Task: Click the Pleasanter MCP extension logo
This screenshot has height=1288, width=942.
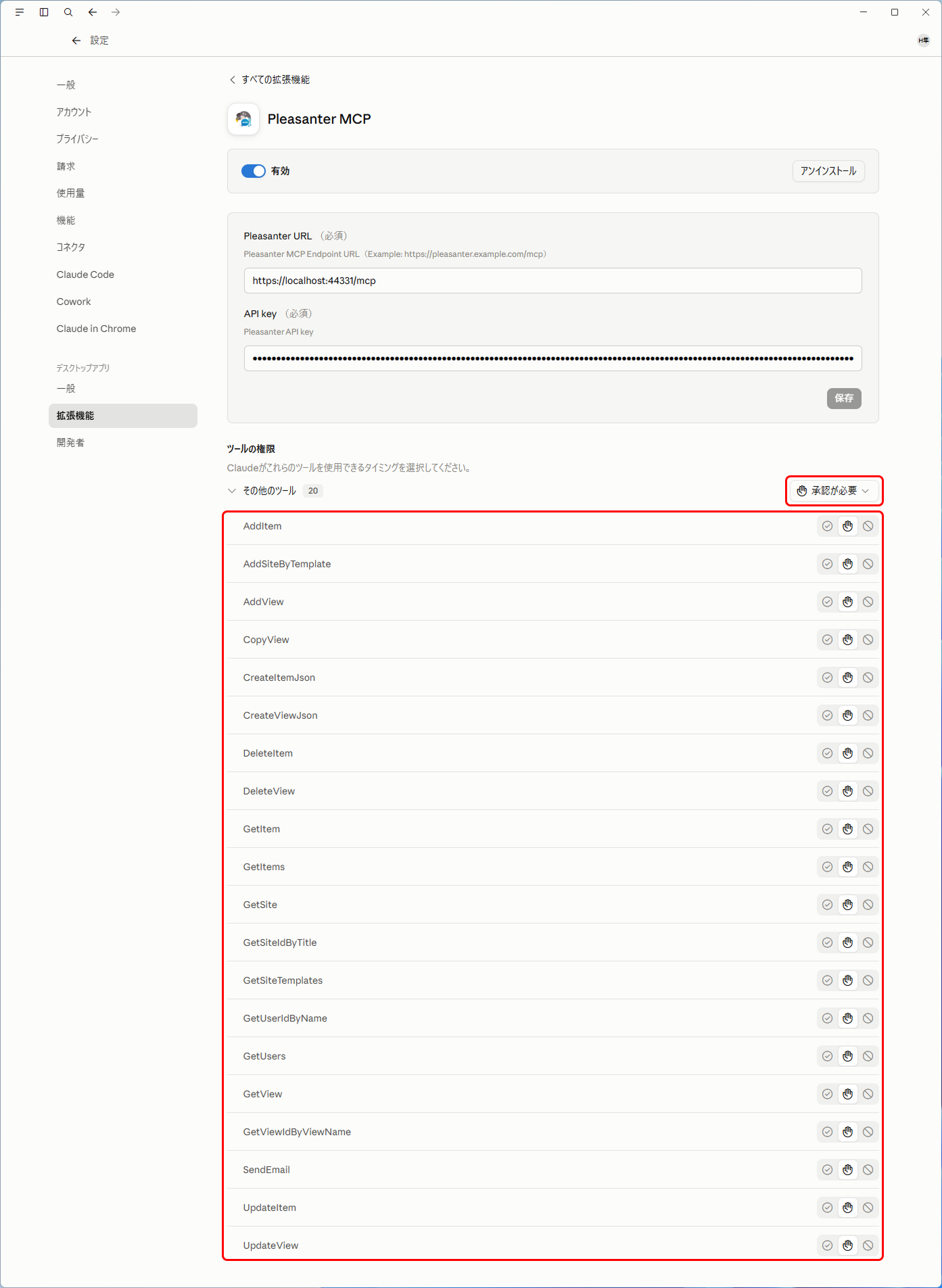Action: pos(243,119)
